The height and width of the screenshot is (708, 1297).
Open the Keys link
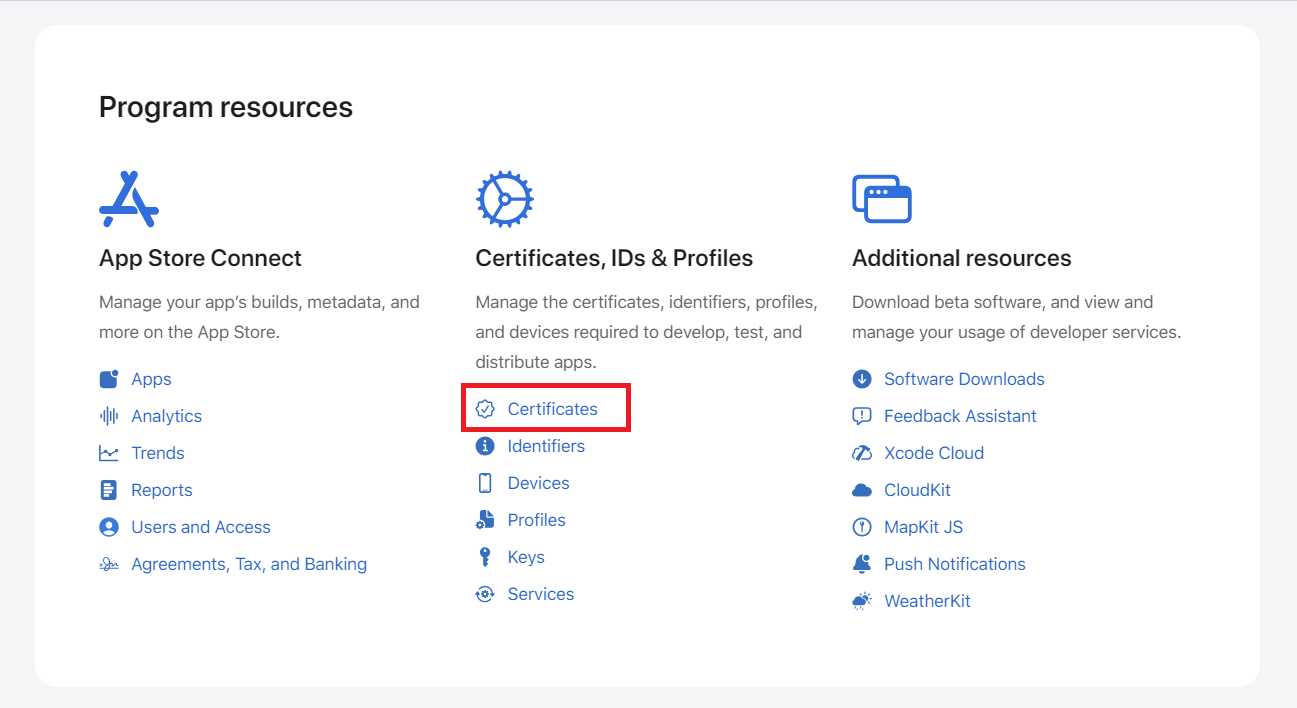526,557
